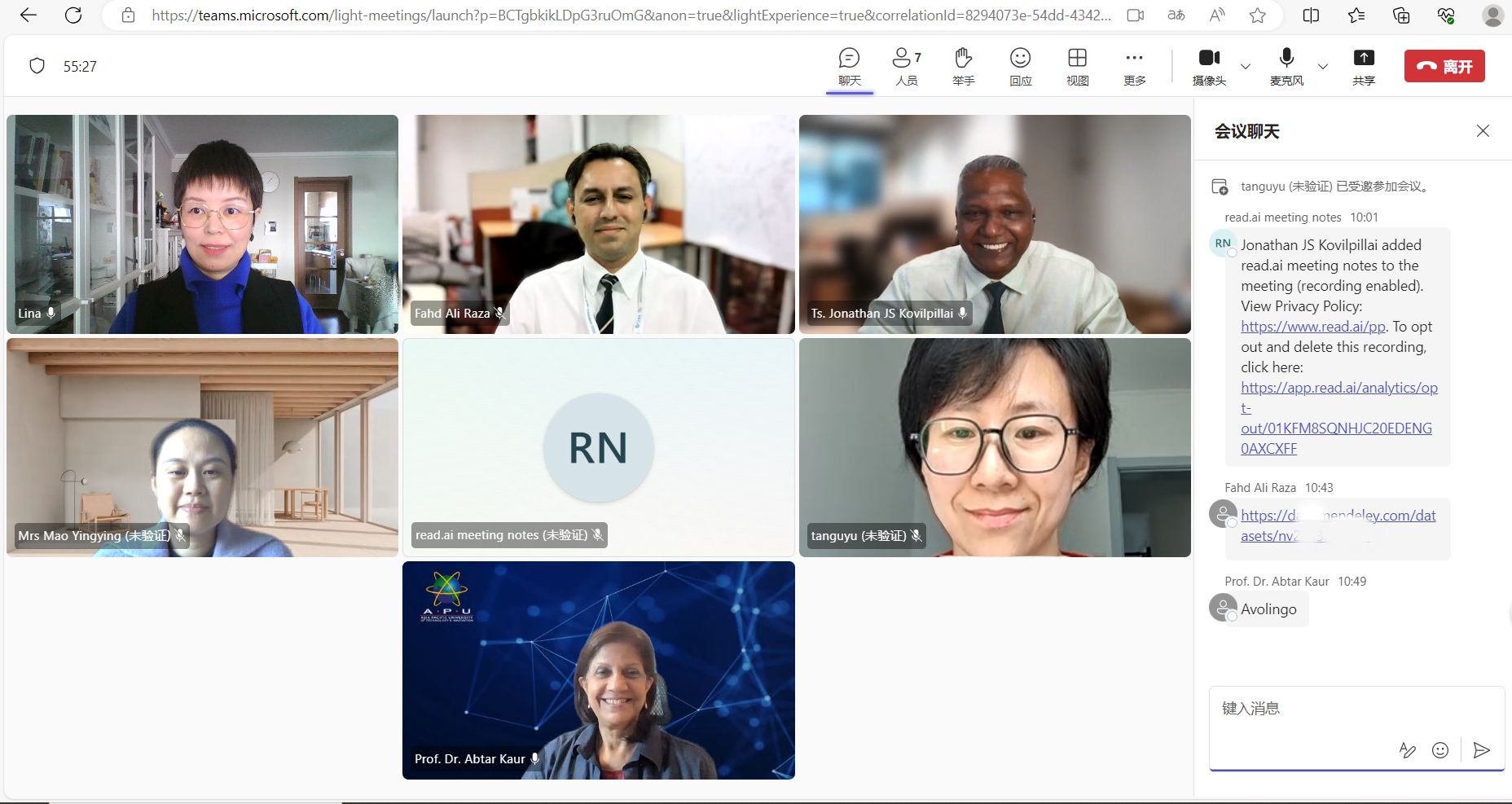The width and height of the screenshot is (1512, 804).
Task: Click the shield meeting security icon
Action: coord(37,66)
